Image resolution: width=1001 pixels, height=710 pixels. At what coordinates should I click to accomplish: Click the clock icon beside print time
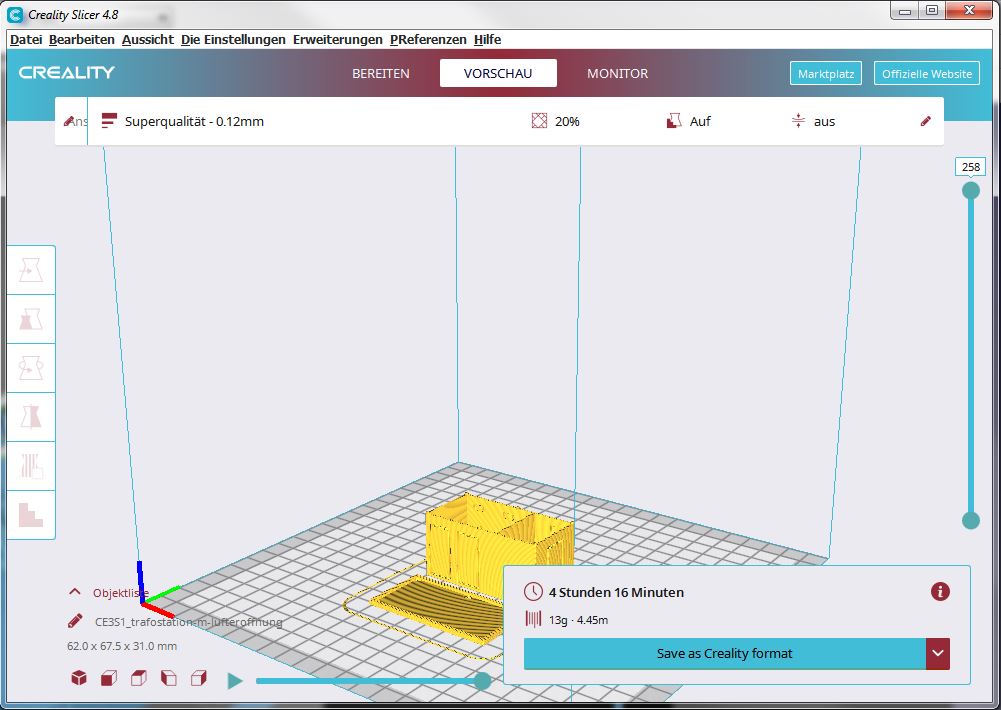(533, 592)
